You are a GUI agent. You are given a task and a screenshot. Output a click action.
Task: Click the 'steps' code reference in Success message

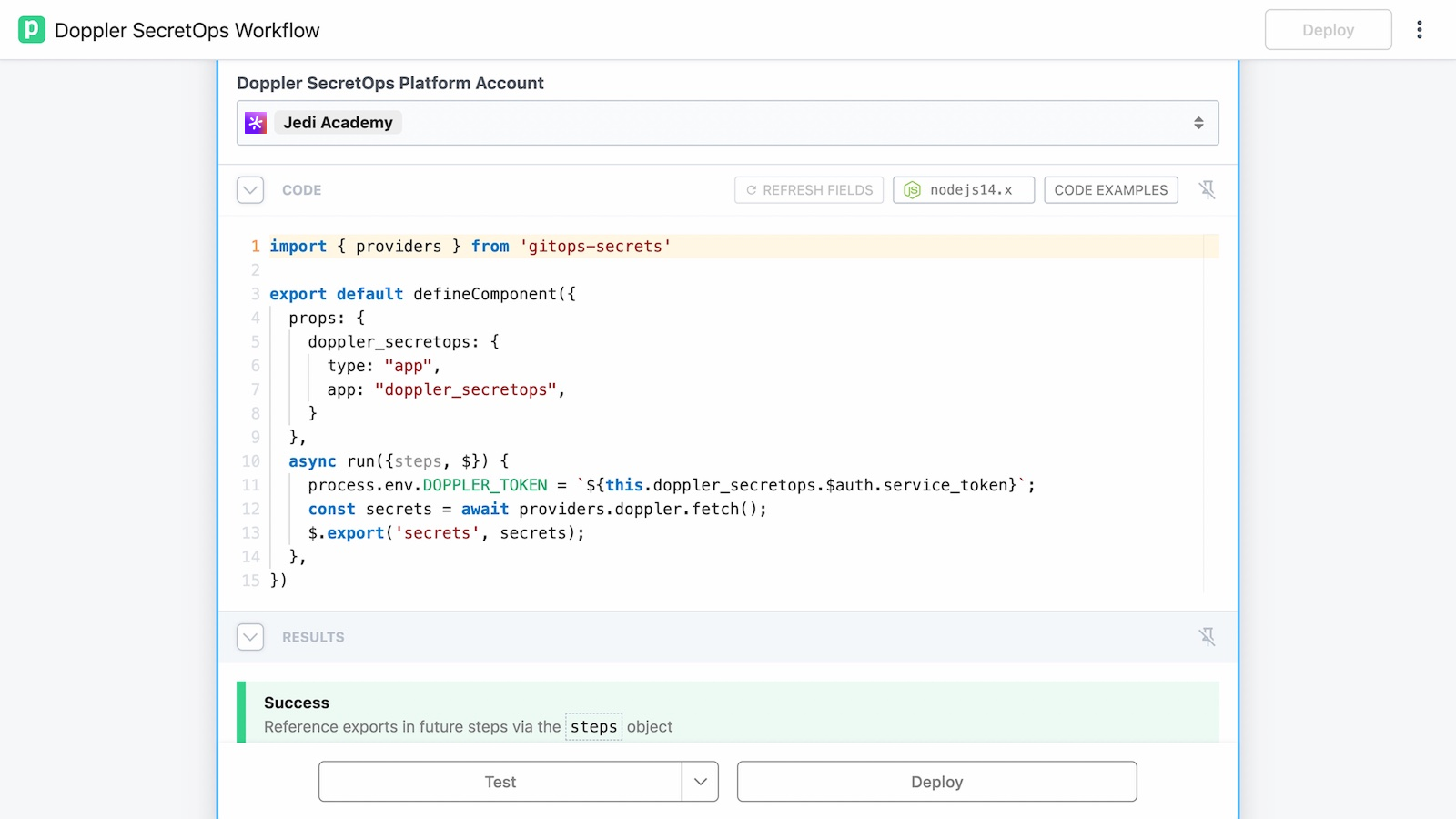tap(594, 727)
